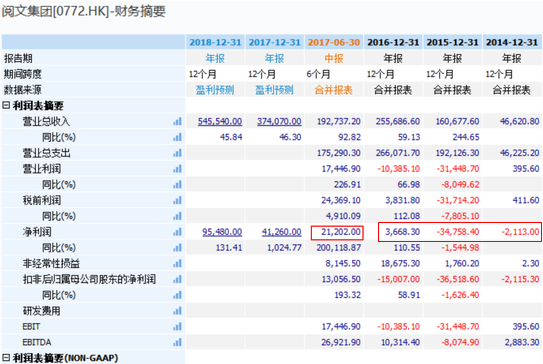Click 扣非后 net profit value -15,007.00
The image size is (543, 364).
pos(399,279)
